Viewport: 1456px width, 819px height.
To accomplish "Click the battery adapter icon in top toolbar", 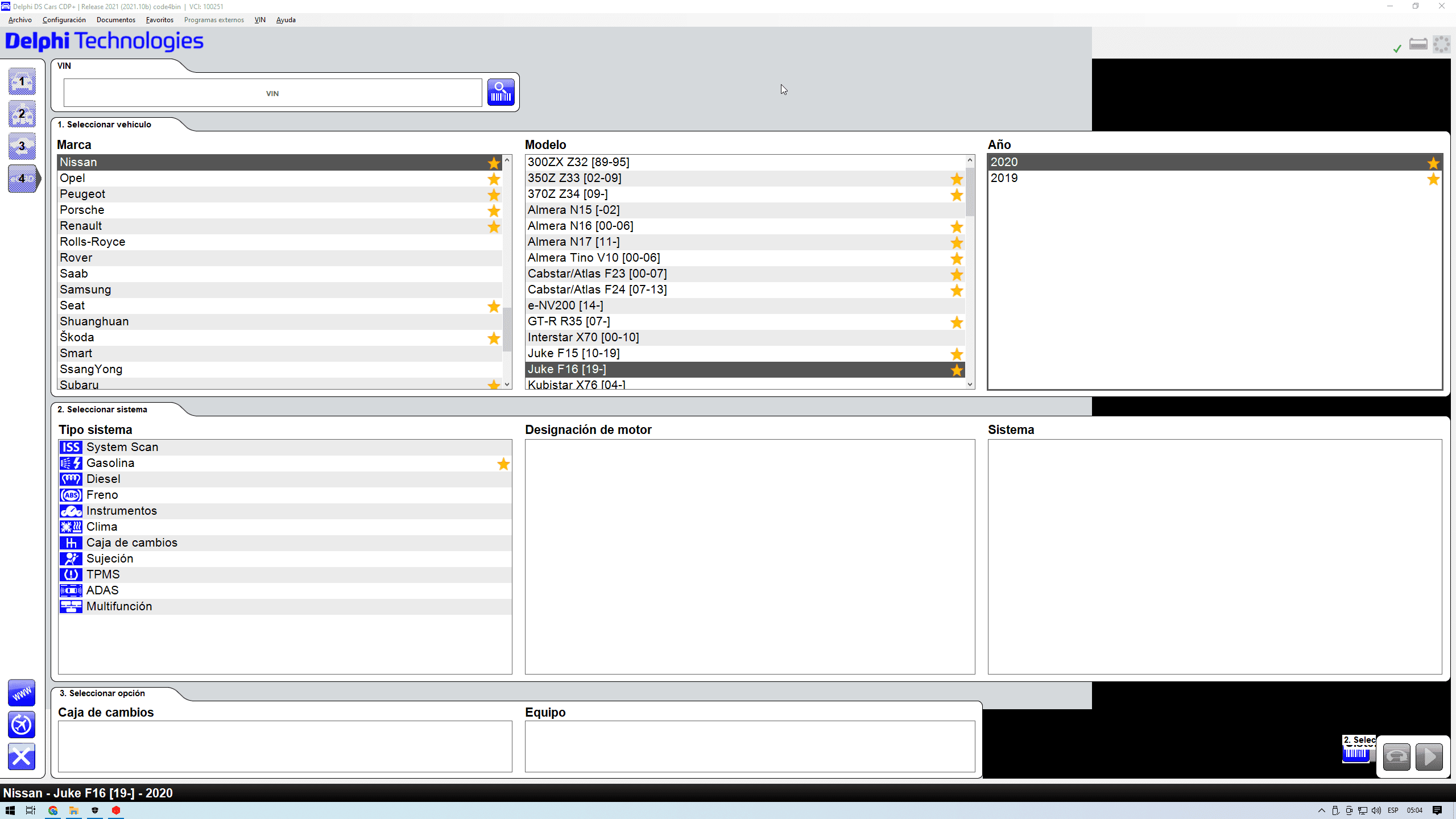I will point(1418,44).
